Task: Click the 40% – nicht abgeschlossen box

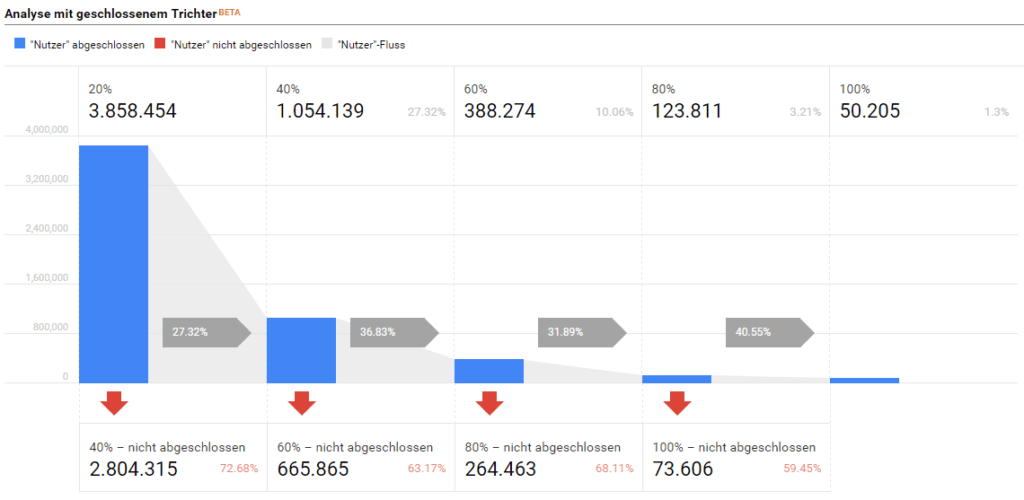Action: pyautogui.click(x=172, y=459)
